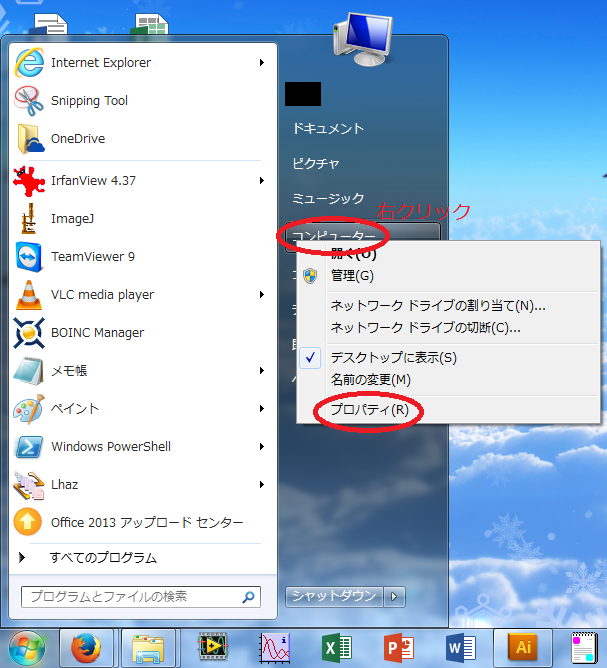This screenshot has width=607, height=668.
Task: Click the computer monitor user picture
Action: pyautogui.click(x=363, y=39)
